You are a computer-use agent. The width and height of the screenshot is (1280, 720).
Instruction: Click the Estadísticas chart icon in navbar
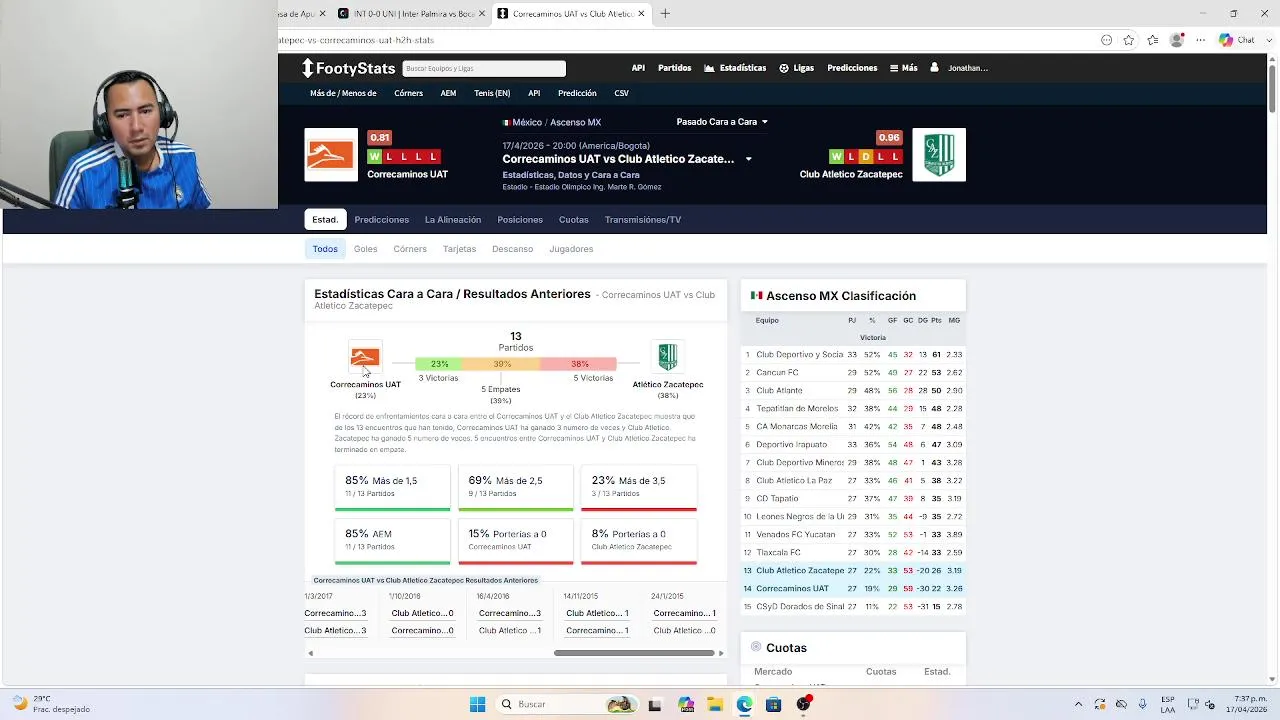(709, 68)
